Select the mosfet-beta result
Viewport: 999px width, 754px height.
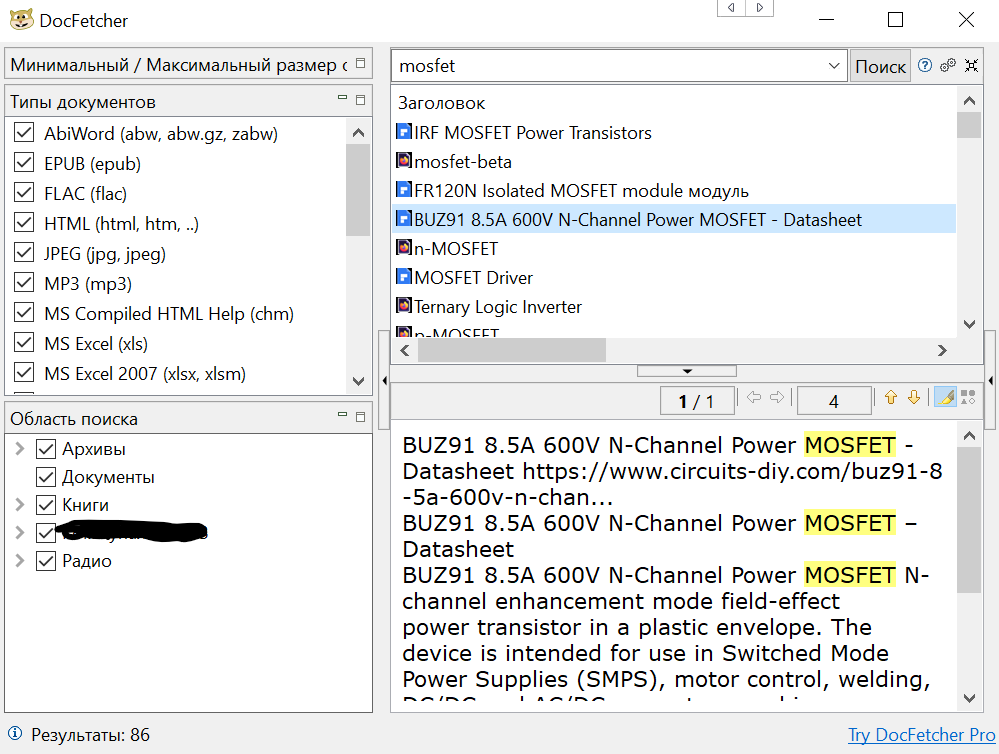[675, 162]
